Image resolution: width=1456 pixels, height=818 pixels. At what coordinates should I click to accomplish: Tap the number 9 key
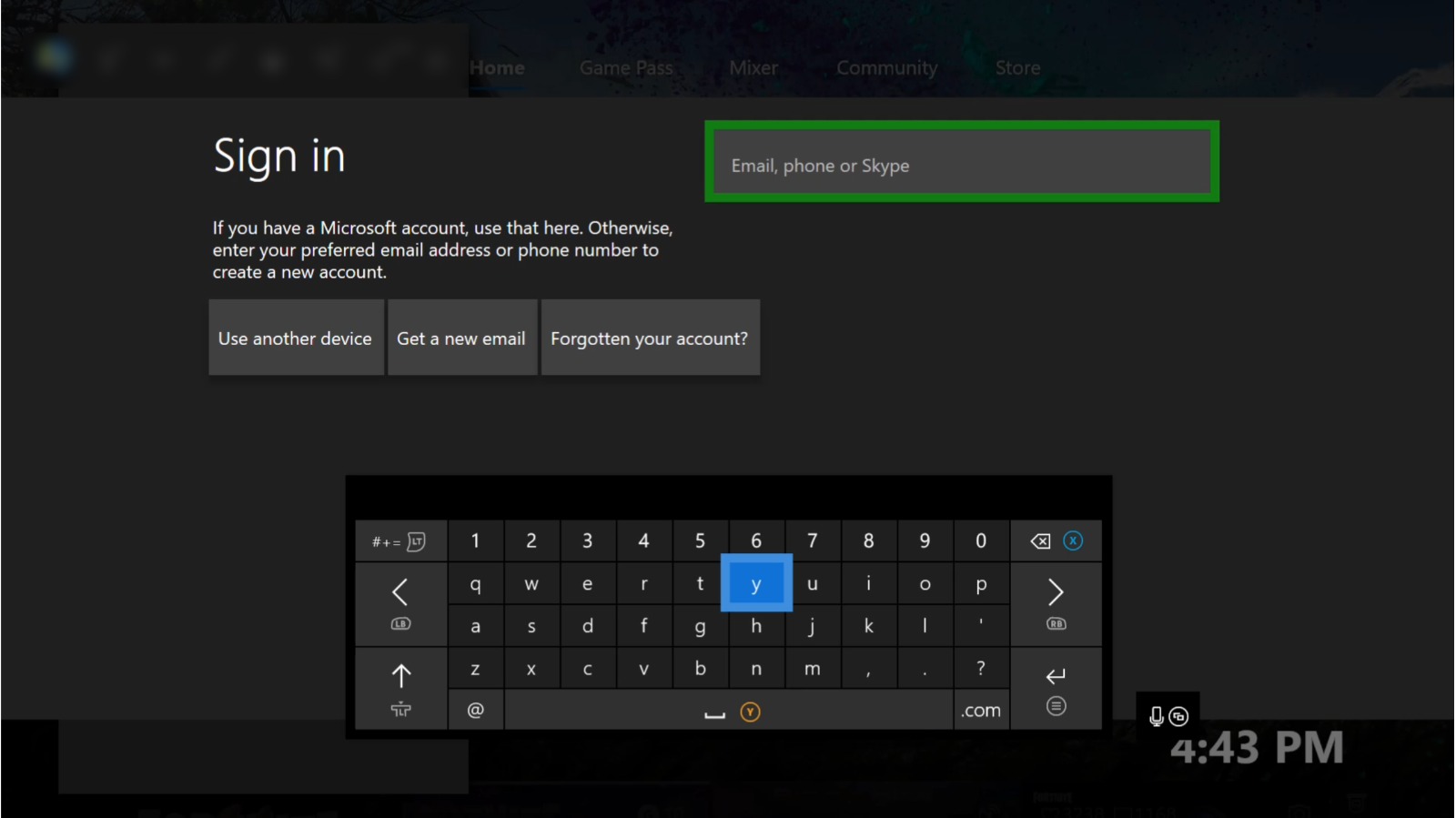click(x=925, y=540)
